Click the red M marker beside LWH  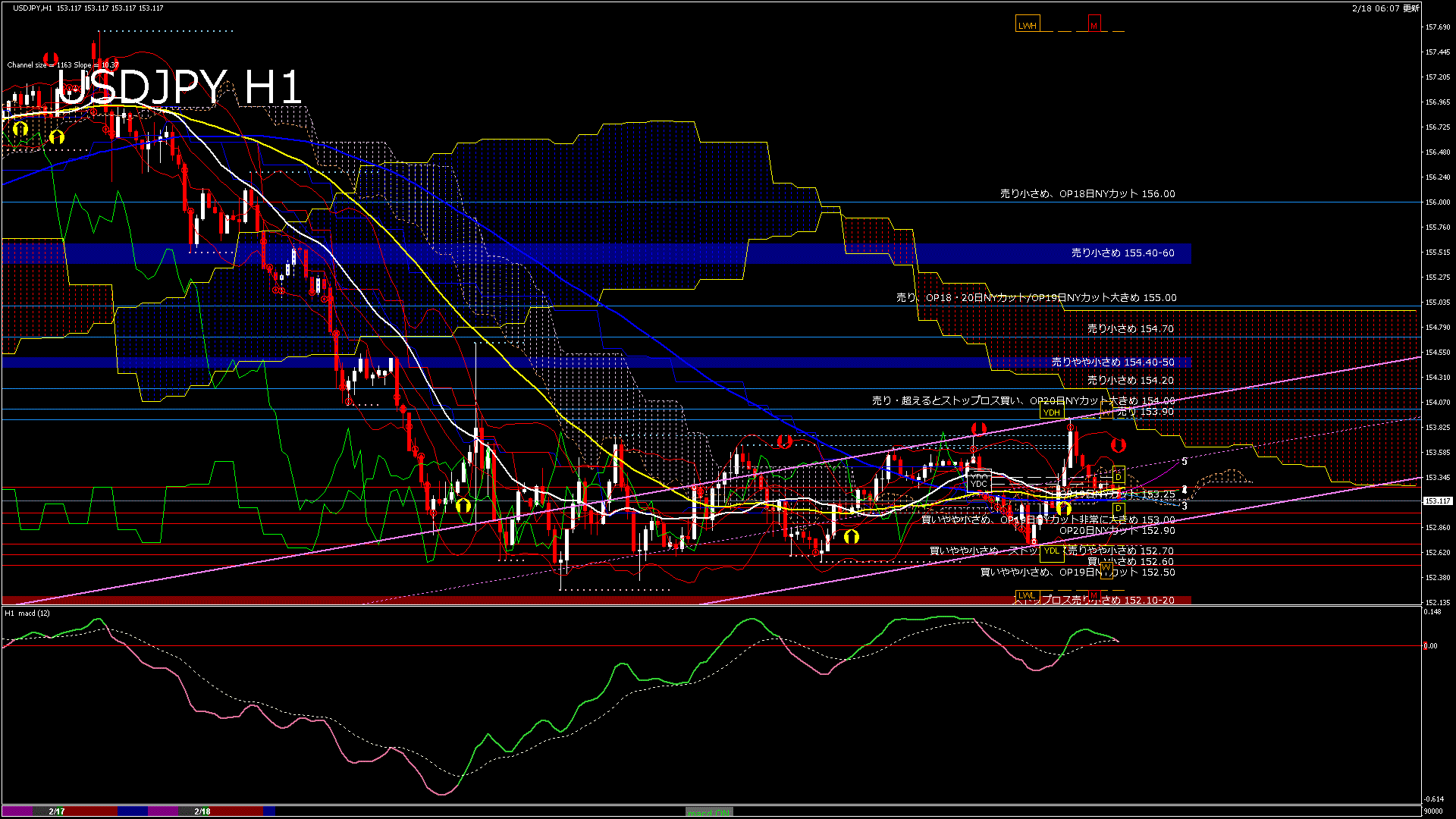tap(1094, 25)
